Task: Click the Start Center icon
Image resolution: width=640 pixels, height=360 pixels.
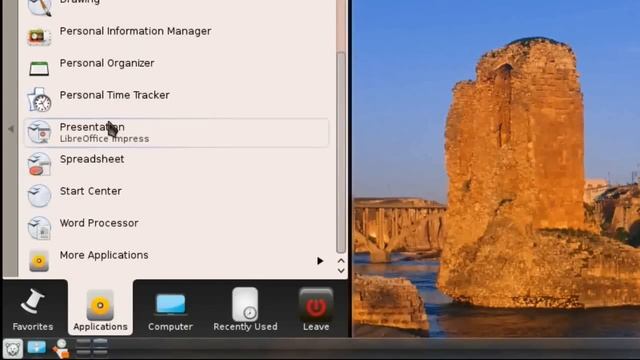Action: pos(39,196)
